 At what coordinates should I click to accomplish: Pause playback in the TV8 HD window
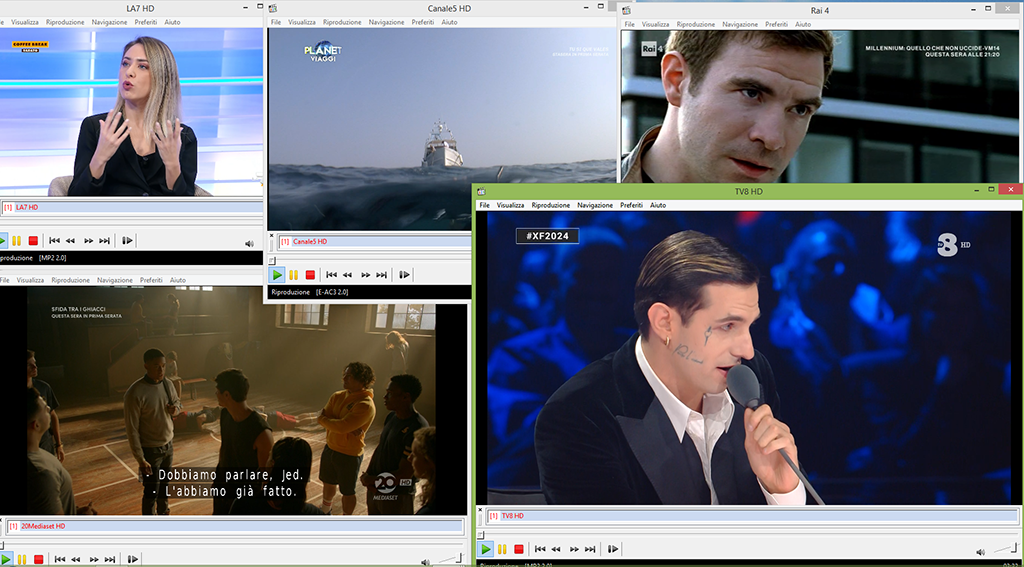click(502, 549)
